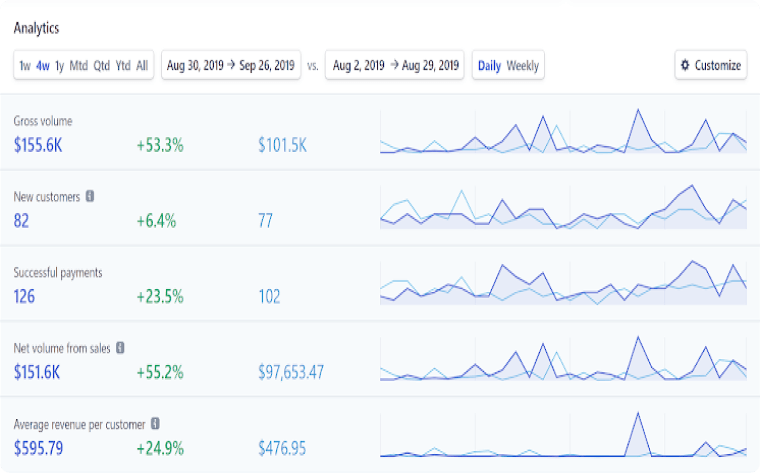Click the $595.79 average revenue value
Screen dimensions: 760x473
[38, 448]
